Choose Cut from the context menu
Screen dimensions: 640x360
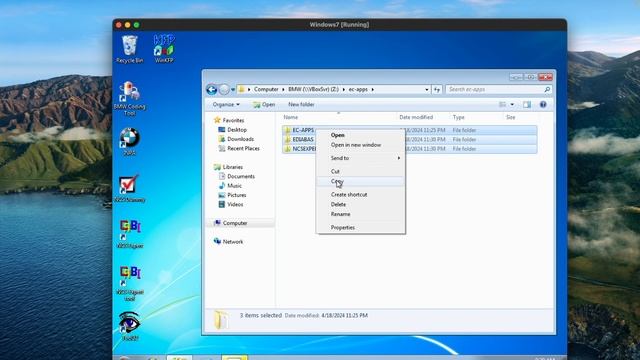tap(361, 171)
